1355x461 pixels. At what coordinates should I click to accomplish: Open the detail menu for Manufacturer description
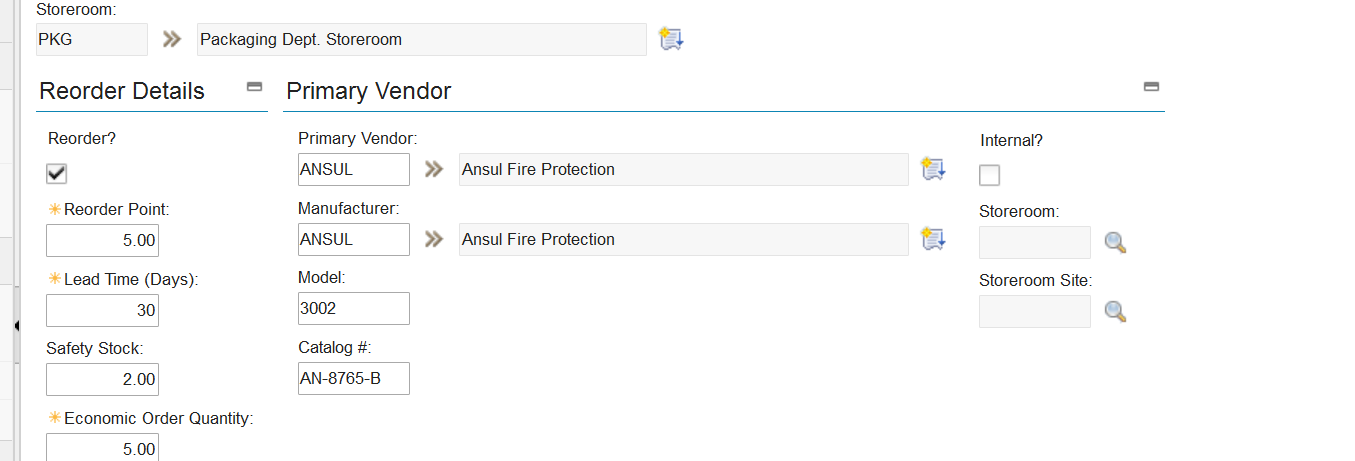pyautogui.click(x=932, y=239)
